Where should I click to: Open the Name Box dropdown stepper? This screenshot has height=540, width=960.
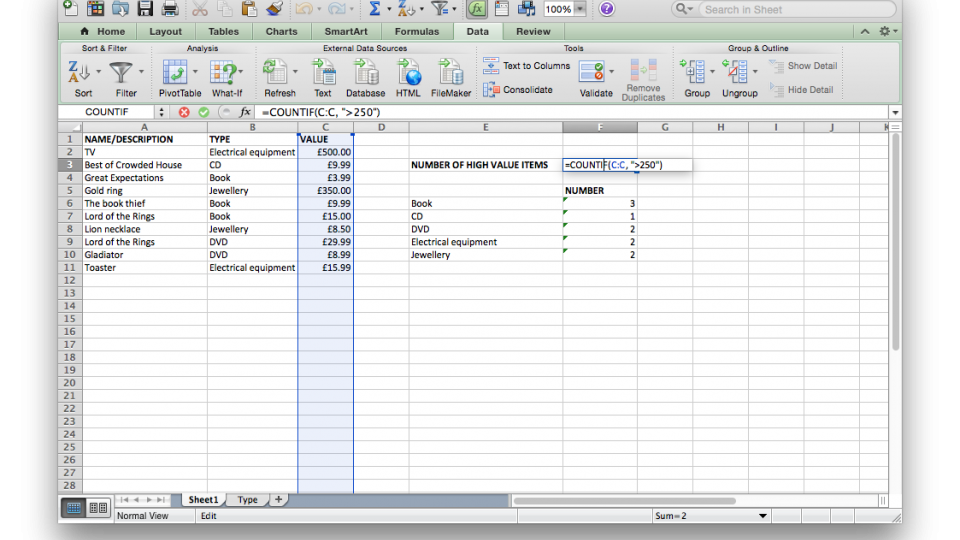pyautogui.click(x=162, y=112)
